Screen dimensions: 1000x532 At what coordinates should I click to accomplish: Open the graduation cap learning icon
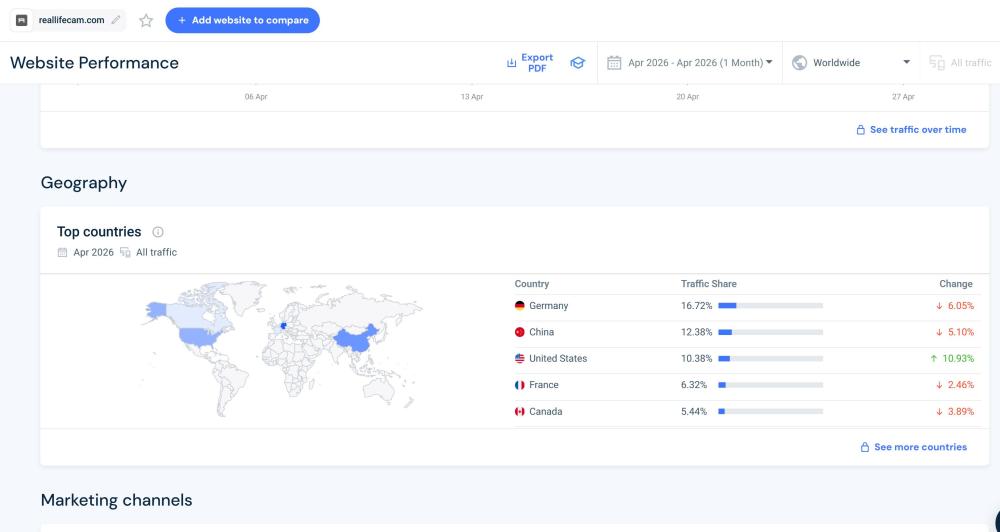[577, 63]
